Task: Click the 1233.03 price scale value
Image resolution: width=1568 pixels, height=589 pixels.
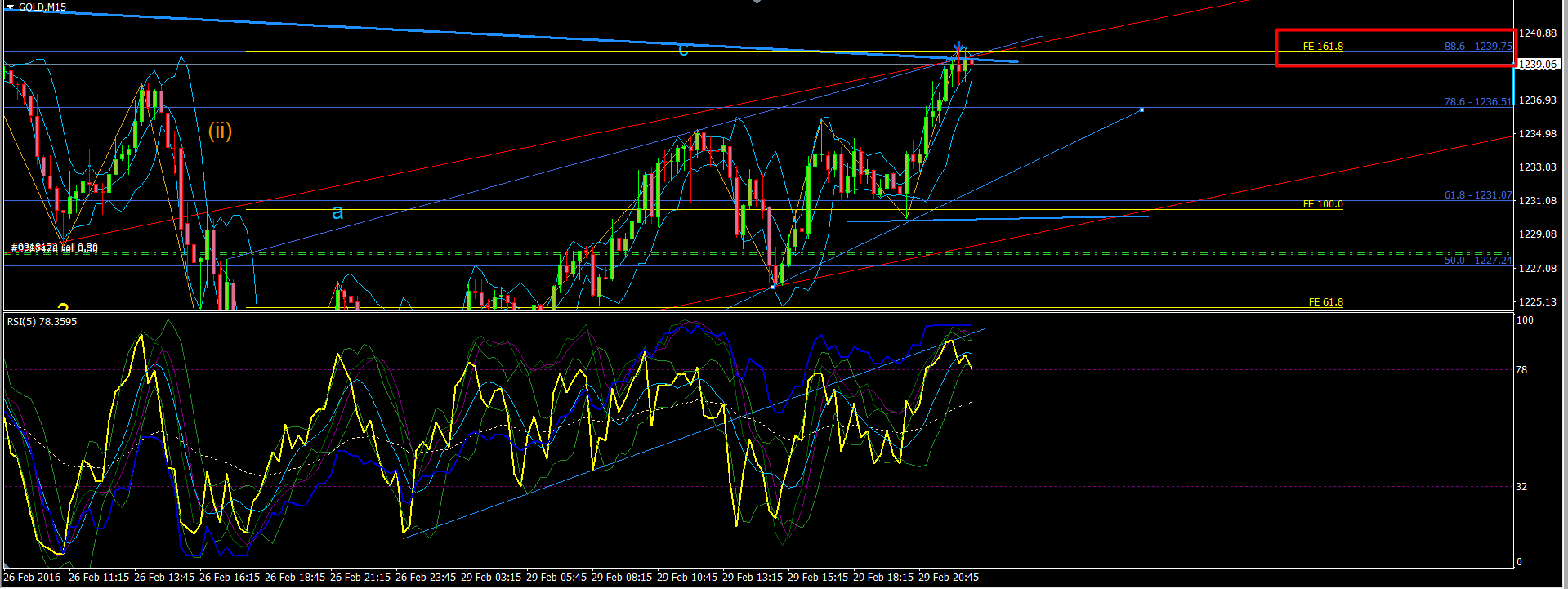Action: (1538, 167)
